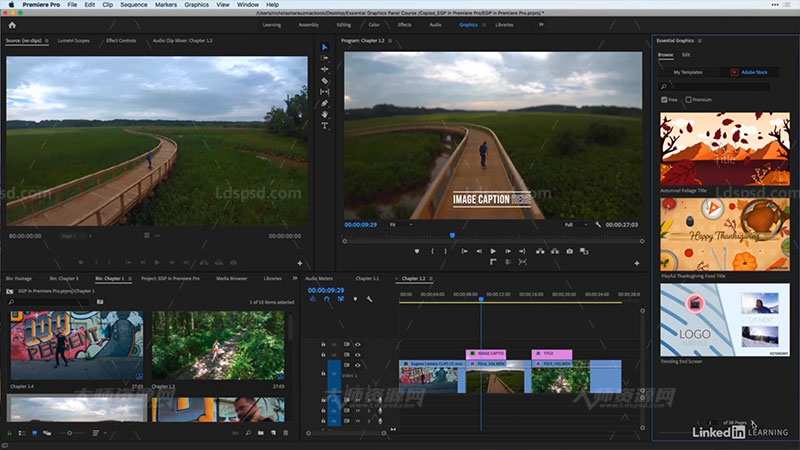Switch to Edit tab in Essential Graphics
Image resolution: width=800 pixels, height=450 pixels.
686,55
